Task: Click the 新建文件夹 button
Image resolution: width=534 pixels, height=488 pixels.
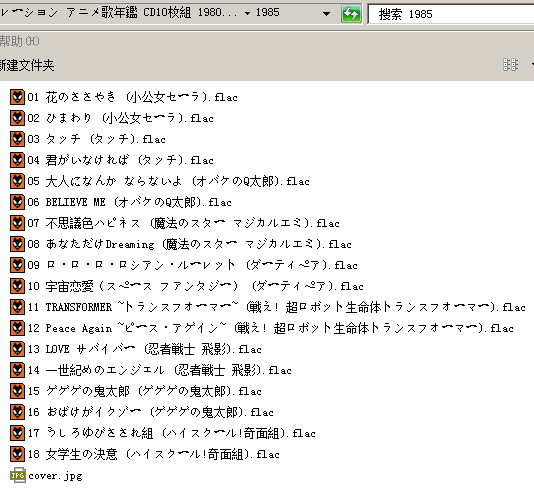Action: (27, 65)
